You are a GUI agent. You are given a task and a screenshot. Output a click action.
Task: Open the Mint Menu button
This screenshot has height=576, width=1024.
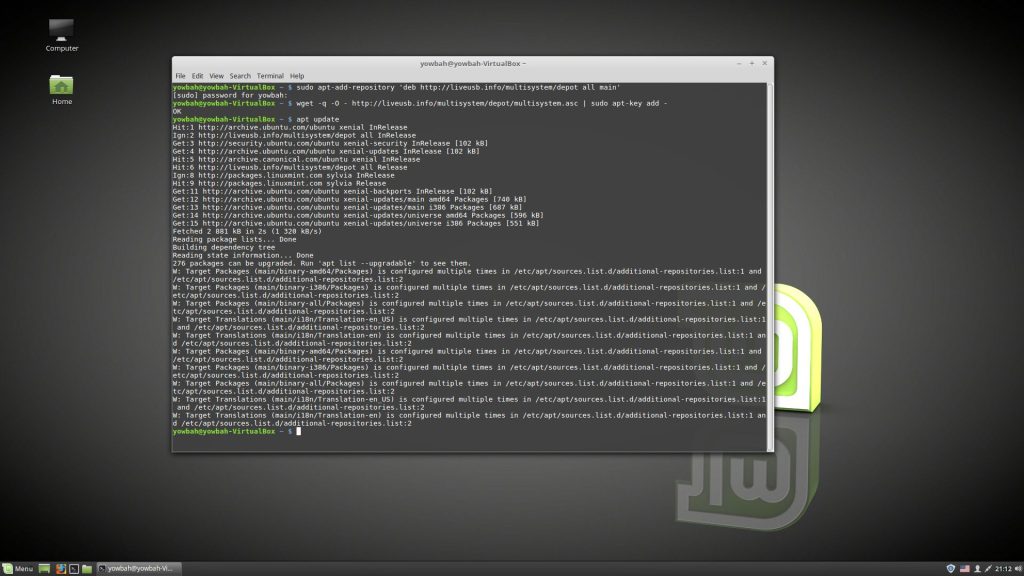click(x=18, y=568)
